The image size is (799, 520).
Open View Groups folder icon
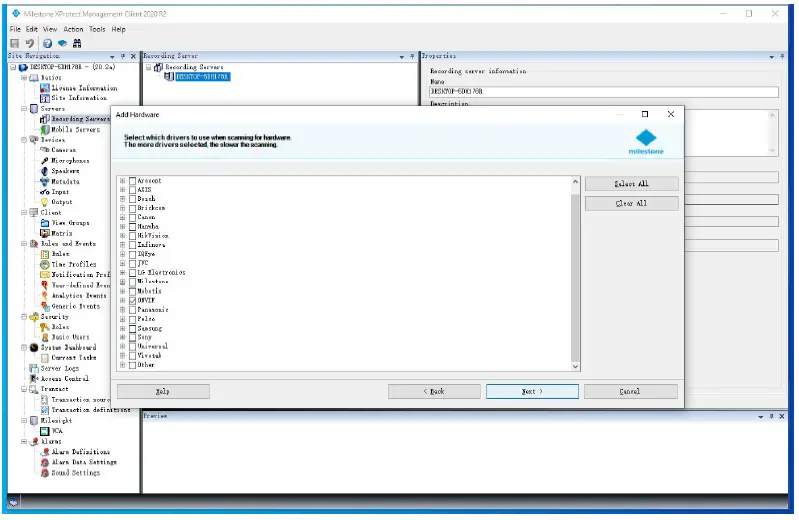tap(45, 223)
